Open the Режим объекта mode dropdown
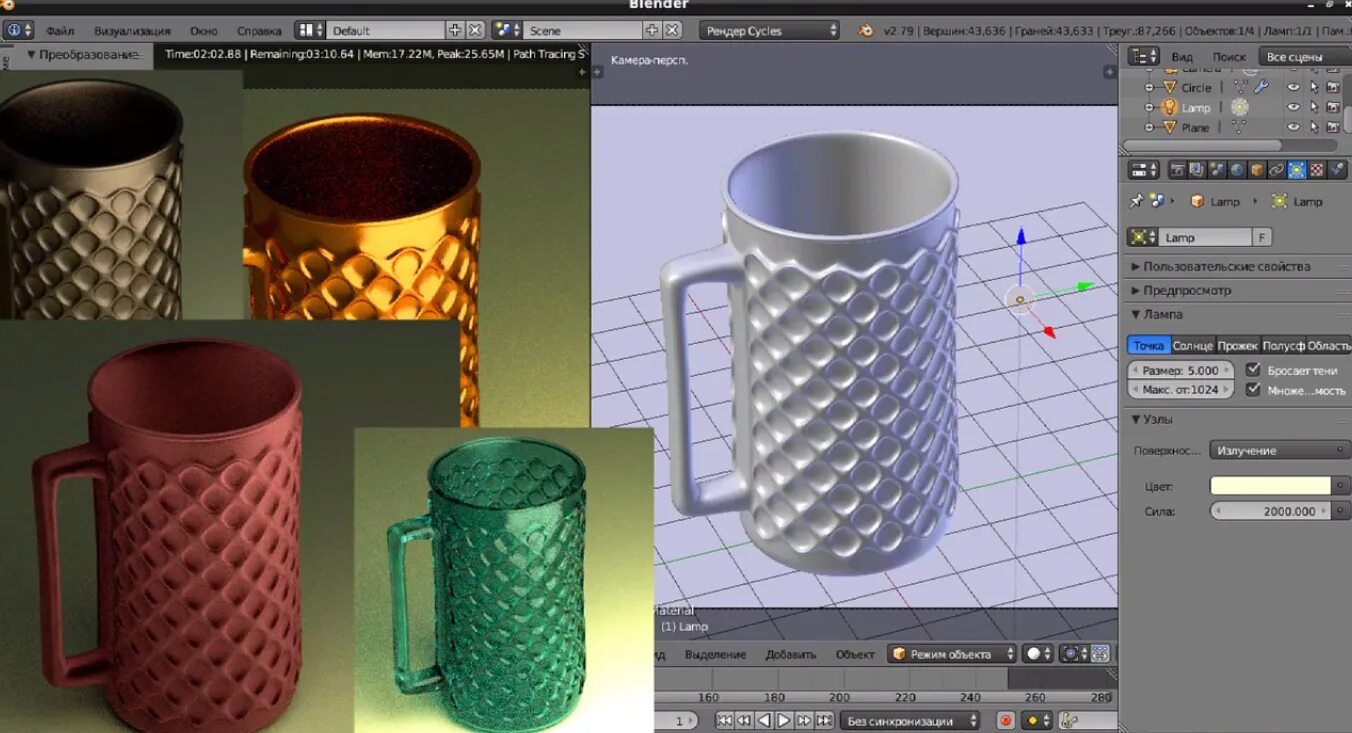 (952, 654)
